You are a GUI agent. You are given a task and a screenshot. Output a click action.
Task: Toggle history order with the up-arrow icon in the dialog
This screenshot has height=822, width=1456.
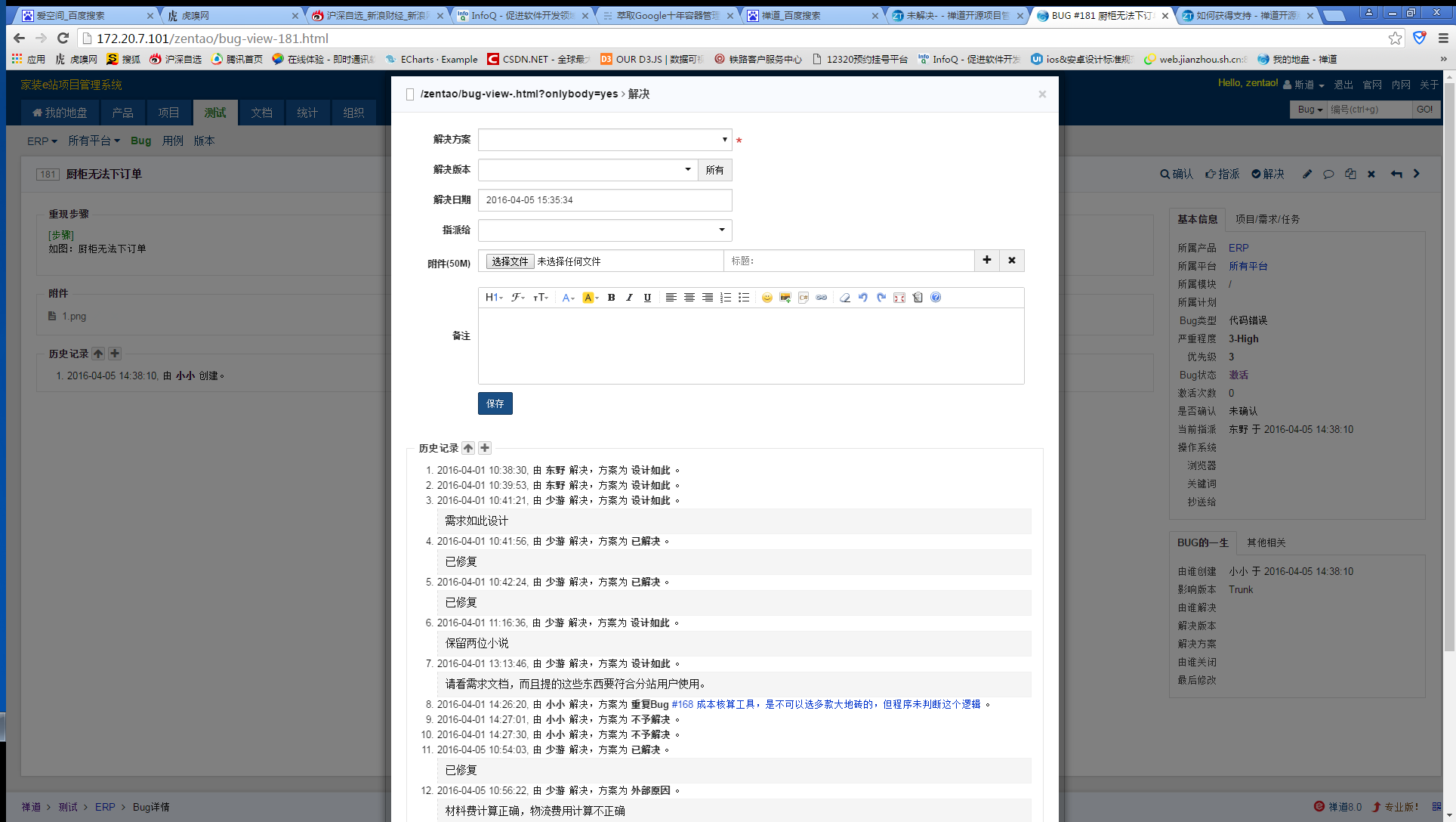point(468,448)
